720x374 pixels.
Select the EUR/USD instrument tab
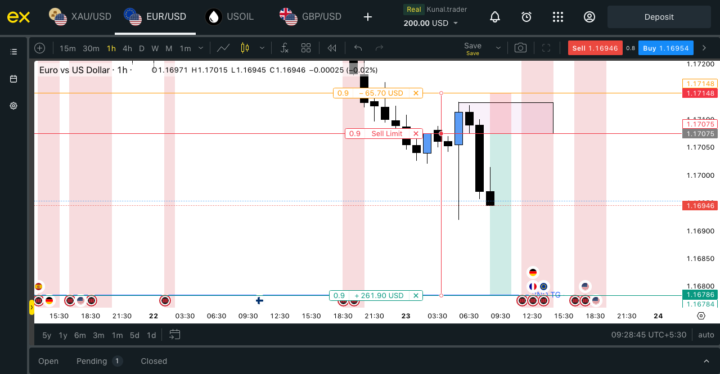(155, 17)
